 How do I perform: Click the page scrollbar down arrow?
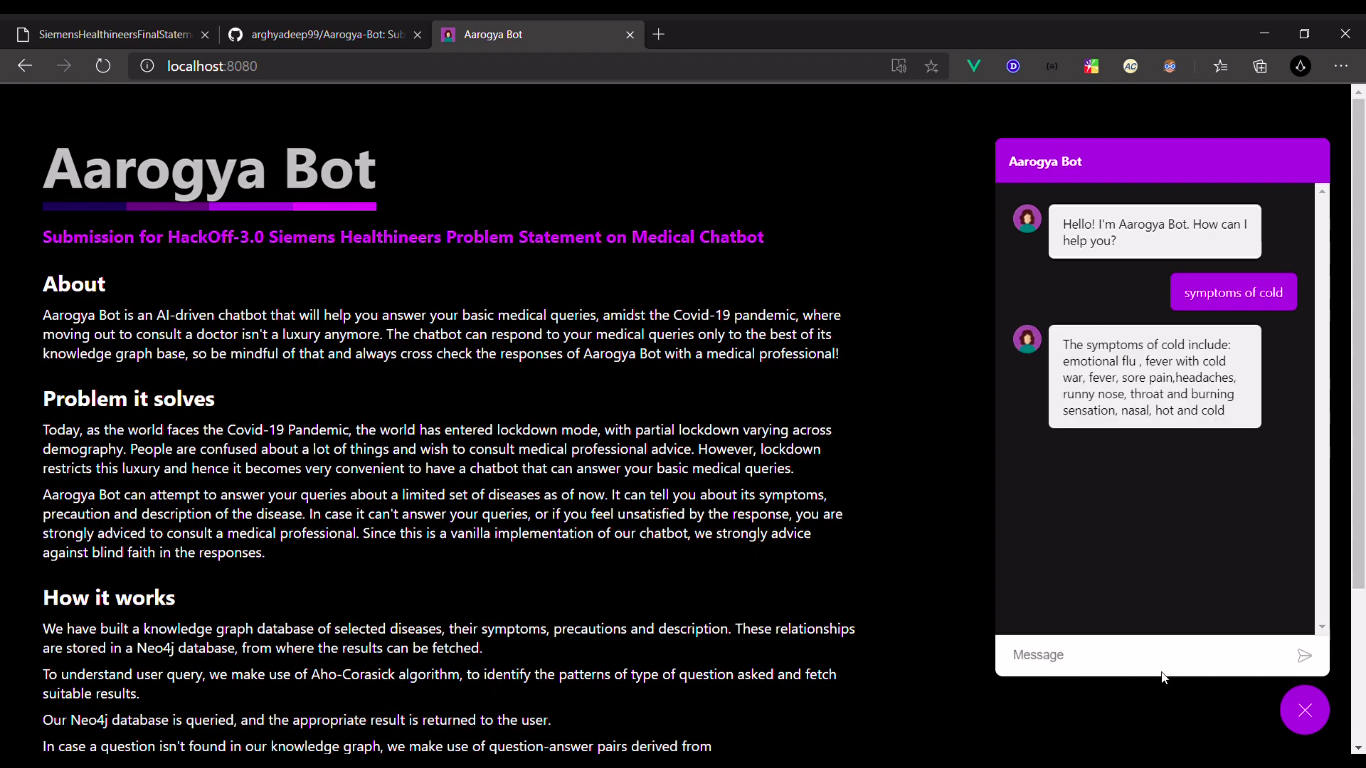pyautogui.click(x=1358, y=747)
